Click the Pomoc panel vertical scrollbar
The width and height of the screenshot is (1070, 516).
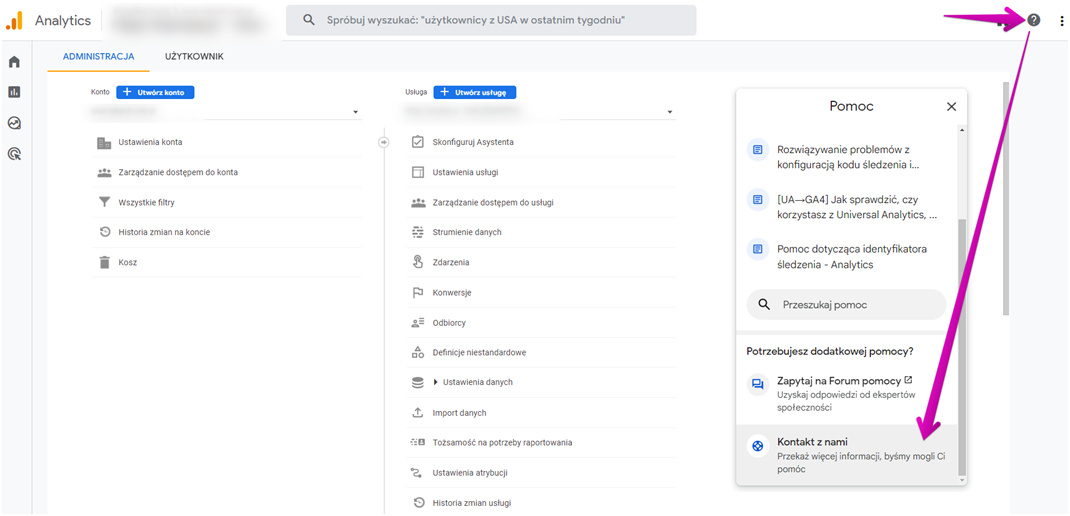tap(963, 347)
